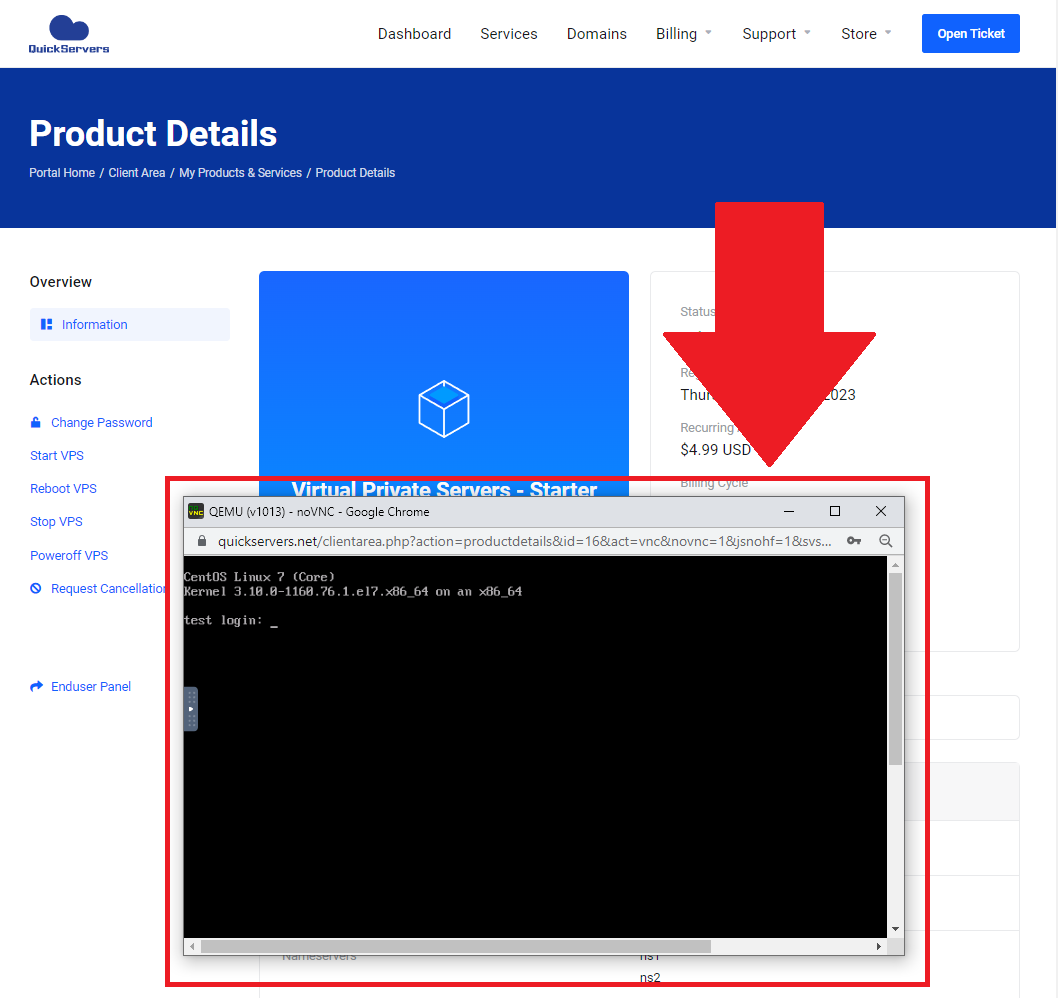Close the QEMU noVNC window
Screen dimensions: 1058x998
881,511
